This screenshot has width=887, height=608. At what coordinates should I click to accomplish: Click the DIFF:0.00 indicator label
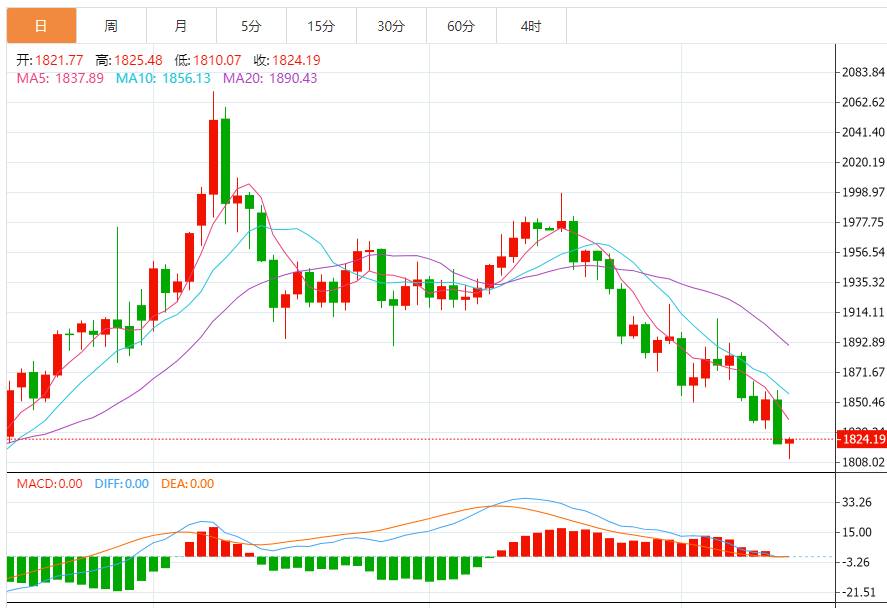pyautogui.click(x=122, y=484)
